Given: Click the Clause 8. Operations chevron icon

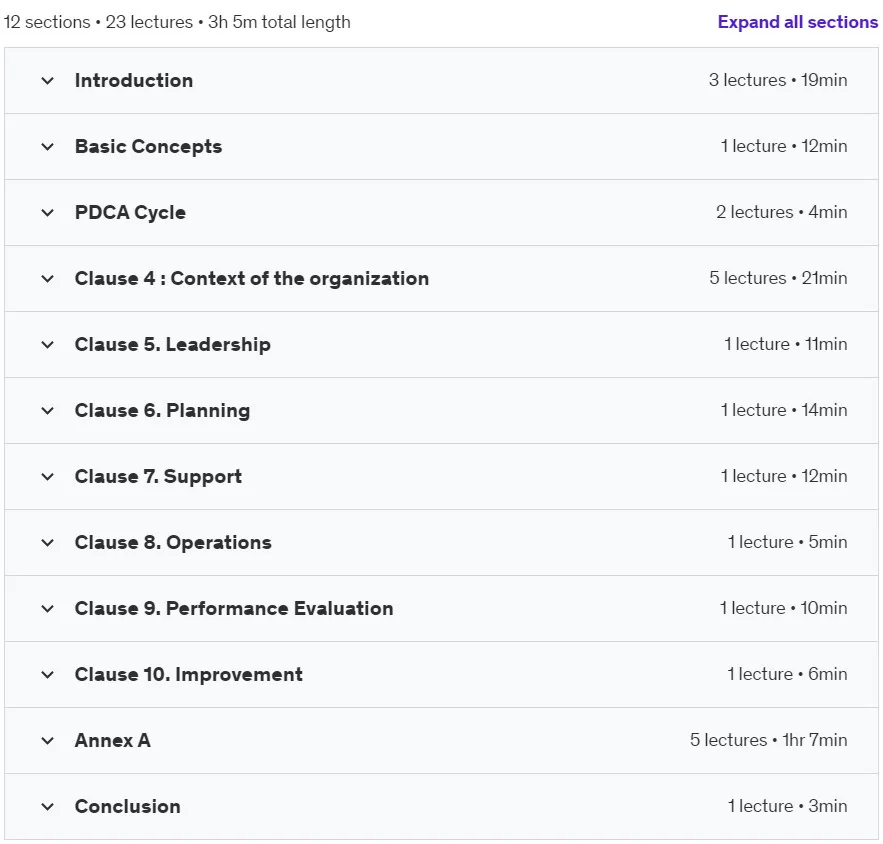Looking at the screenshot, I should click(48, 542).
